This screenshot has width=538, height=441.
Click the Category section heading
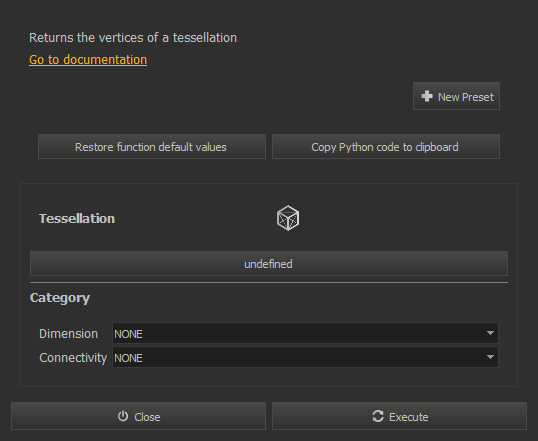[60, 298]
